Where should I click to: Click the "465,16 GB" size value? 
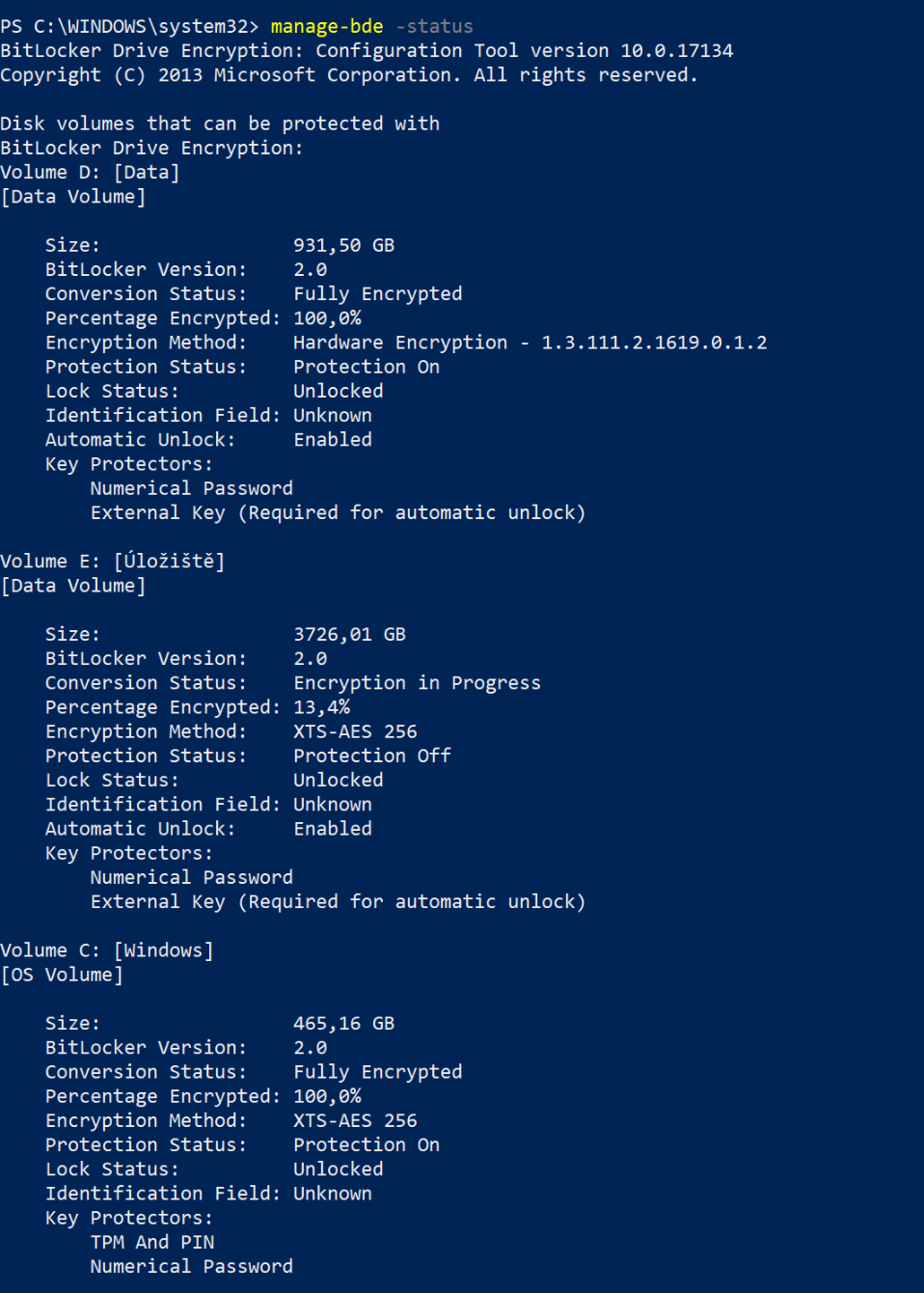pos(343,1023)
